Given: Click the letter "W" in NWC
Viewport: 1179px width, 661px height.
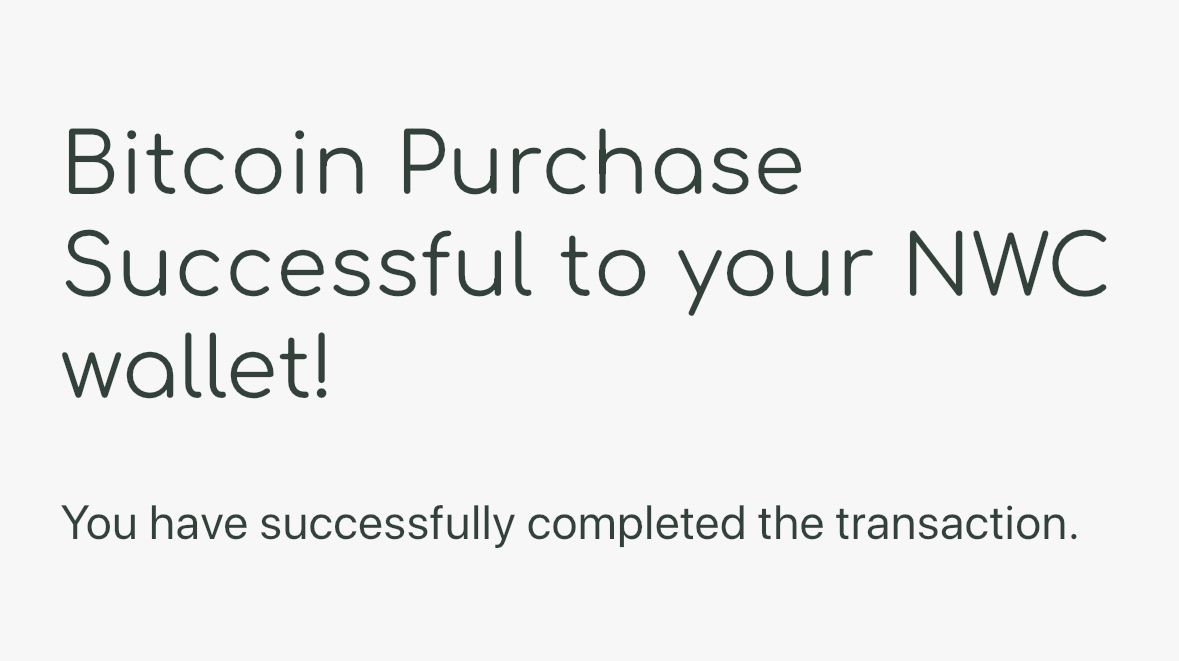Looking at the screenshot, I should 1007,264.
